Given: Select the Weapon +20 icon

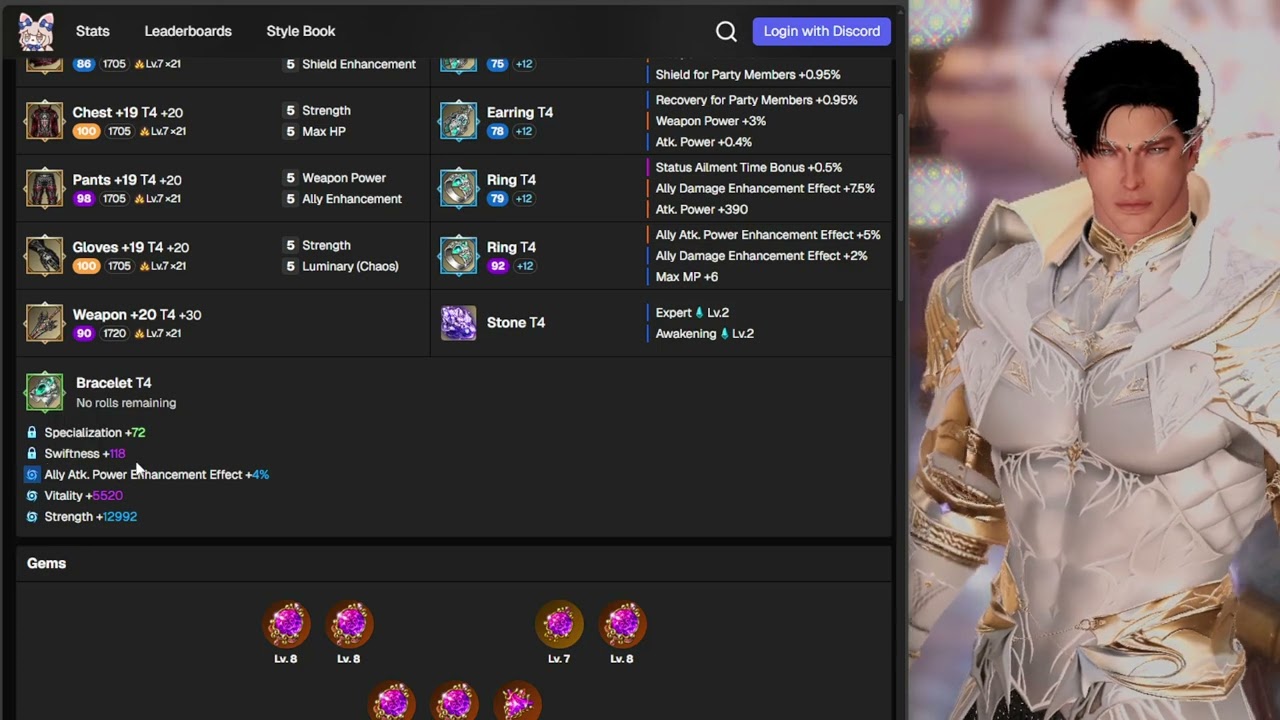Looking at the screenshot, I should [x=44, y=323].
